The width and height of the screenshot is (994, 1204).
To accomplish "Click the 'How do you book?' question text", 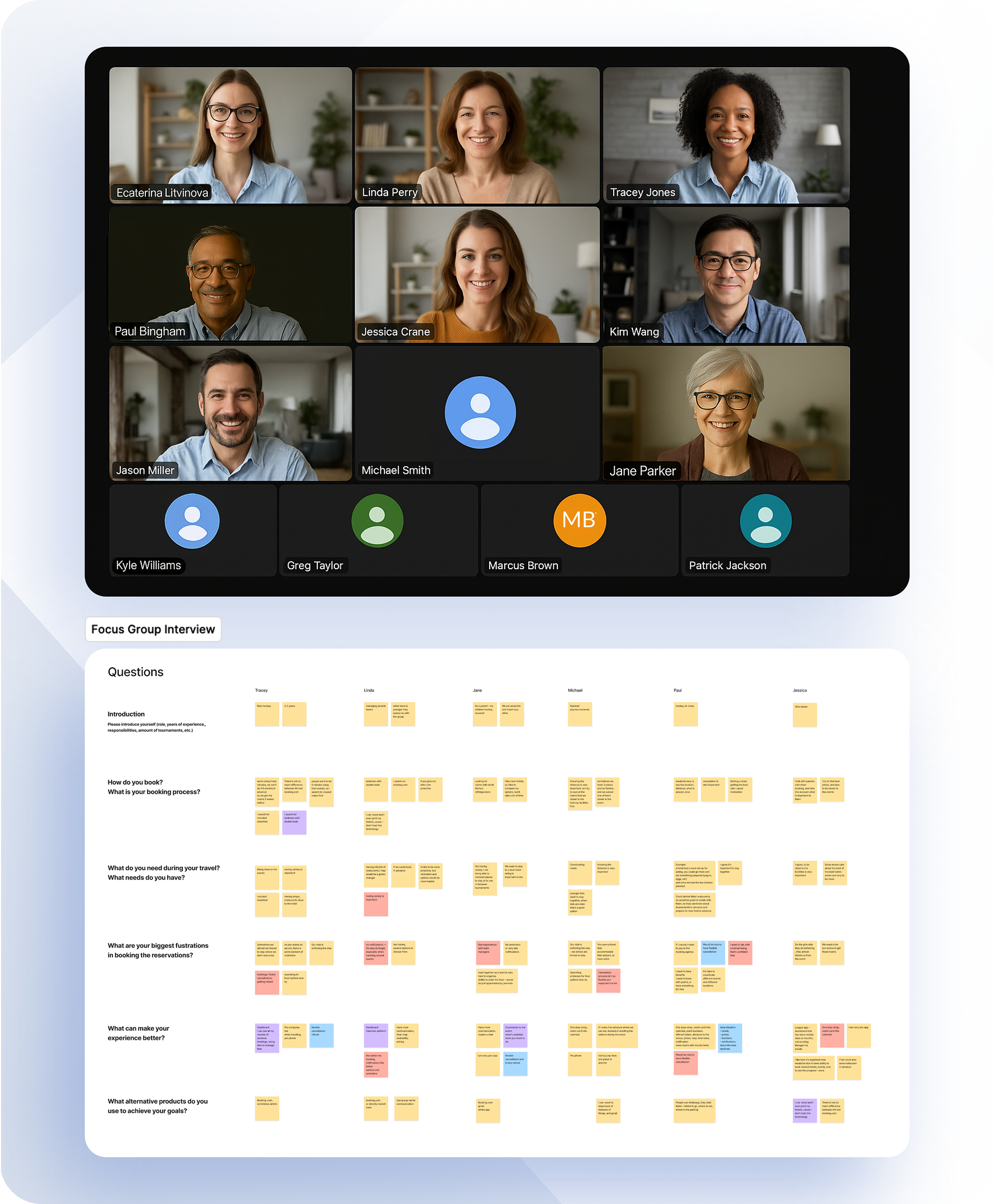I will click(135, 782).
